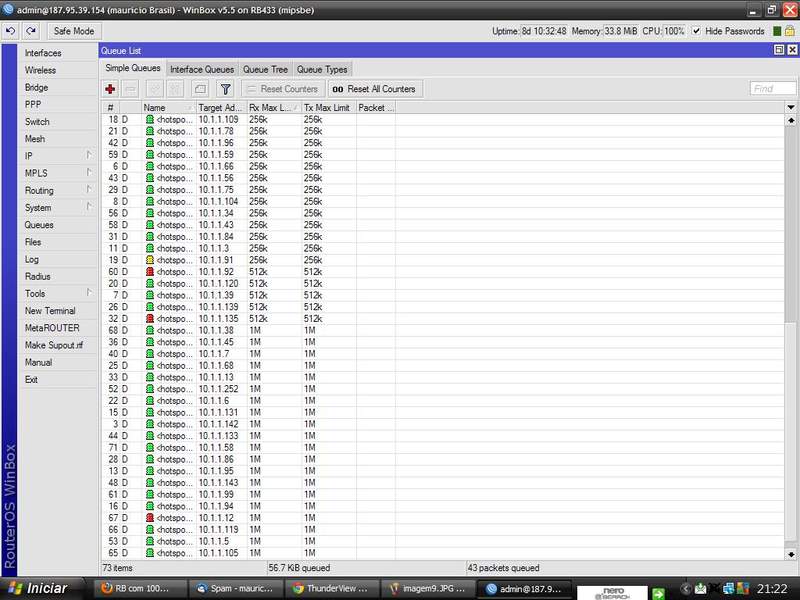The image size is (800, 600).
Task: Click the Enable checkmark toolbar icon
Action: [155, 89]
